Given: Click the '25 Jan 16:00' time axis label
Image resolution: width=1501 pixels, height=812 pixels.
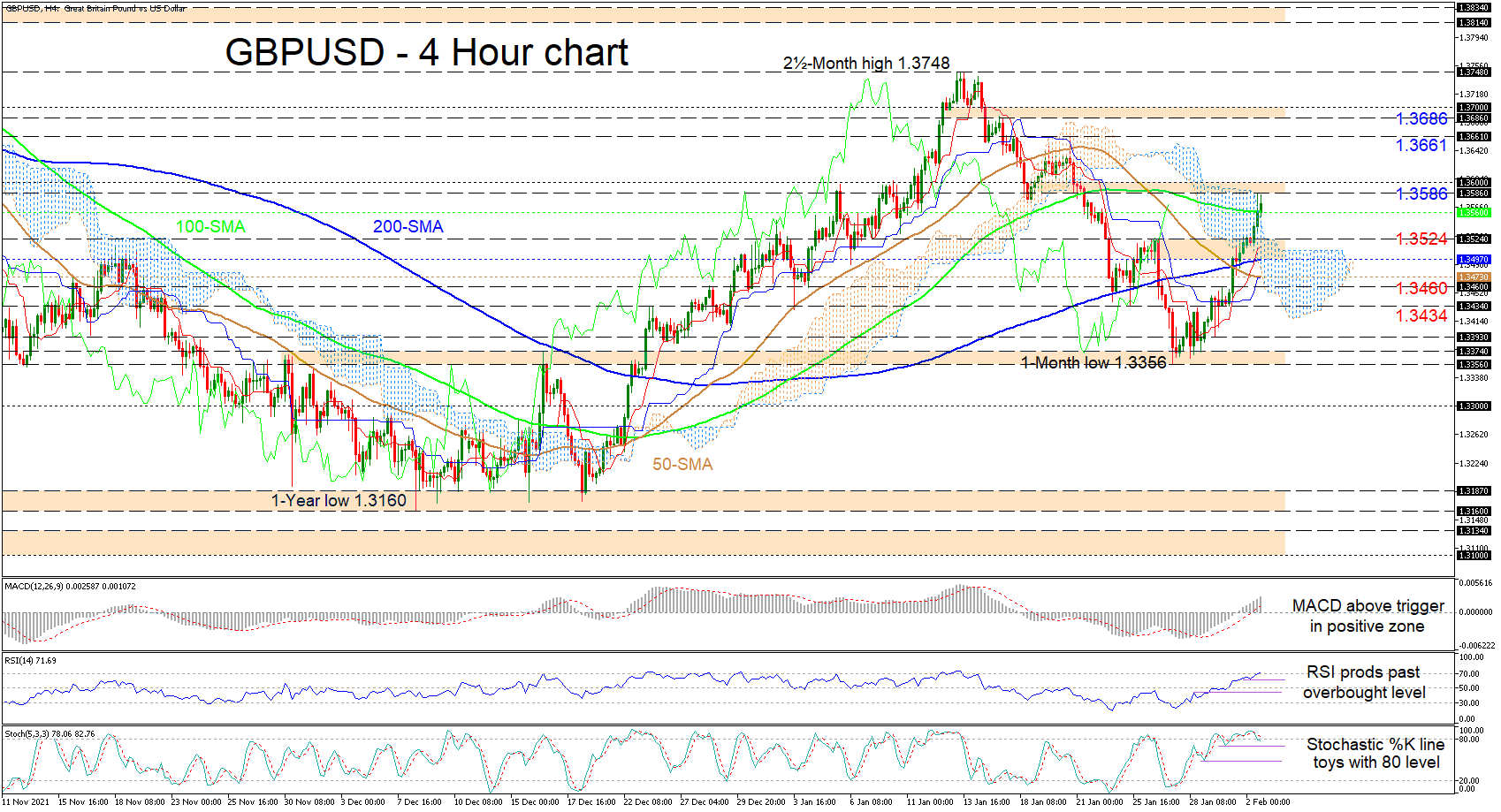Looking at the screenshot, I should (1156, 802).
